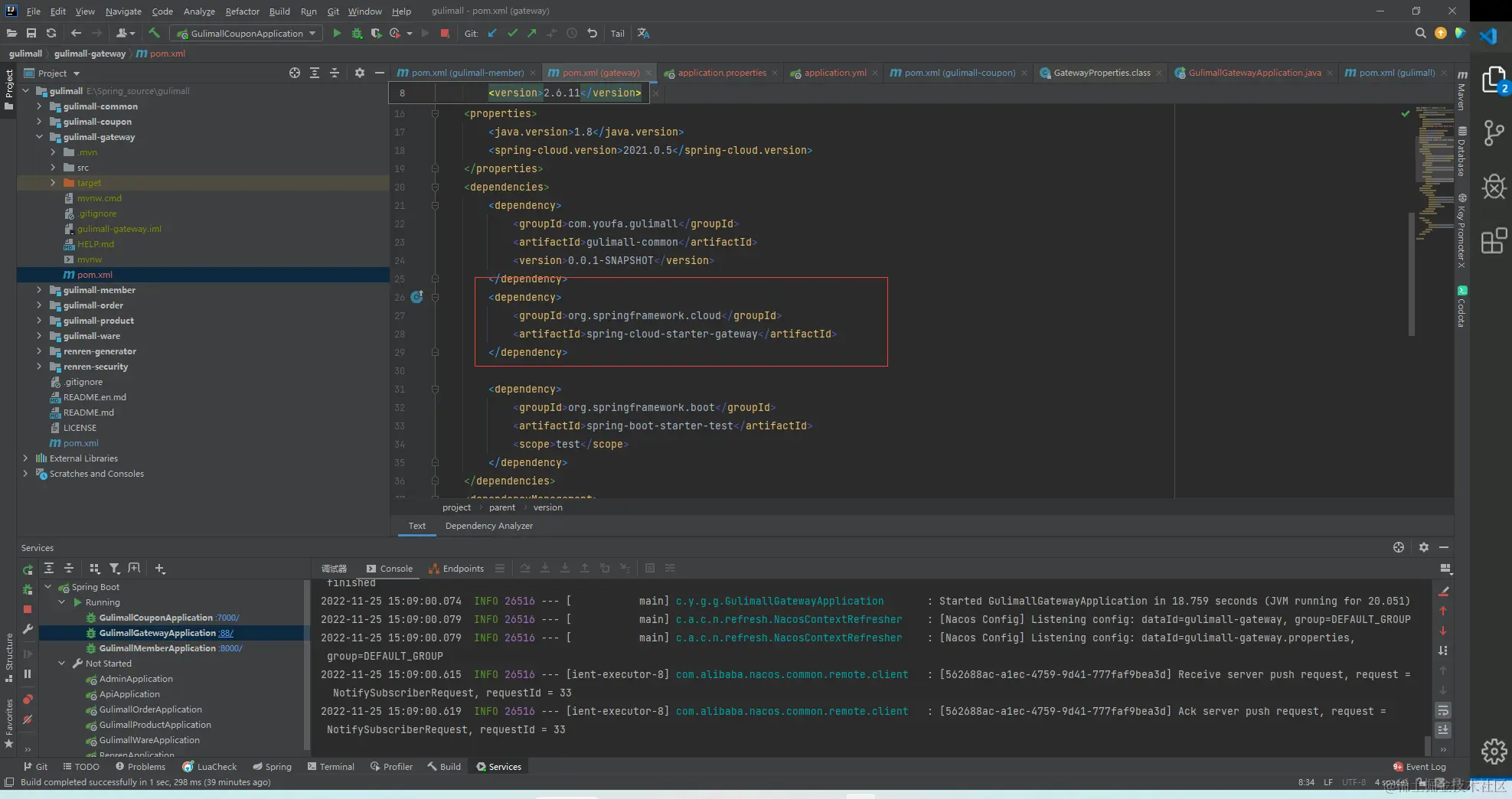
Task: Toggle soft-wrap in the console
Action: tap(1443, 710)
